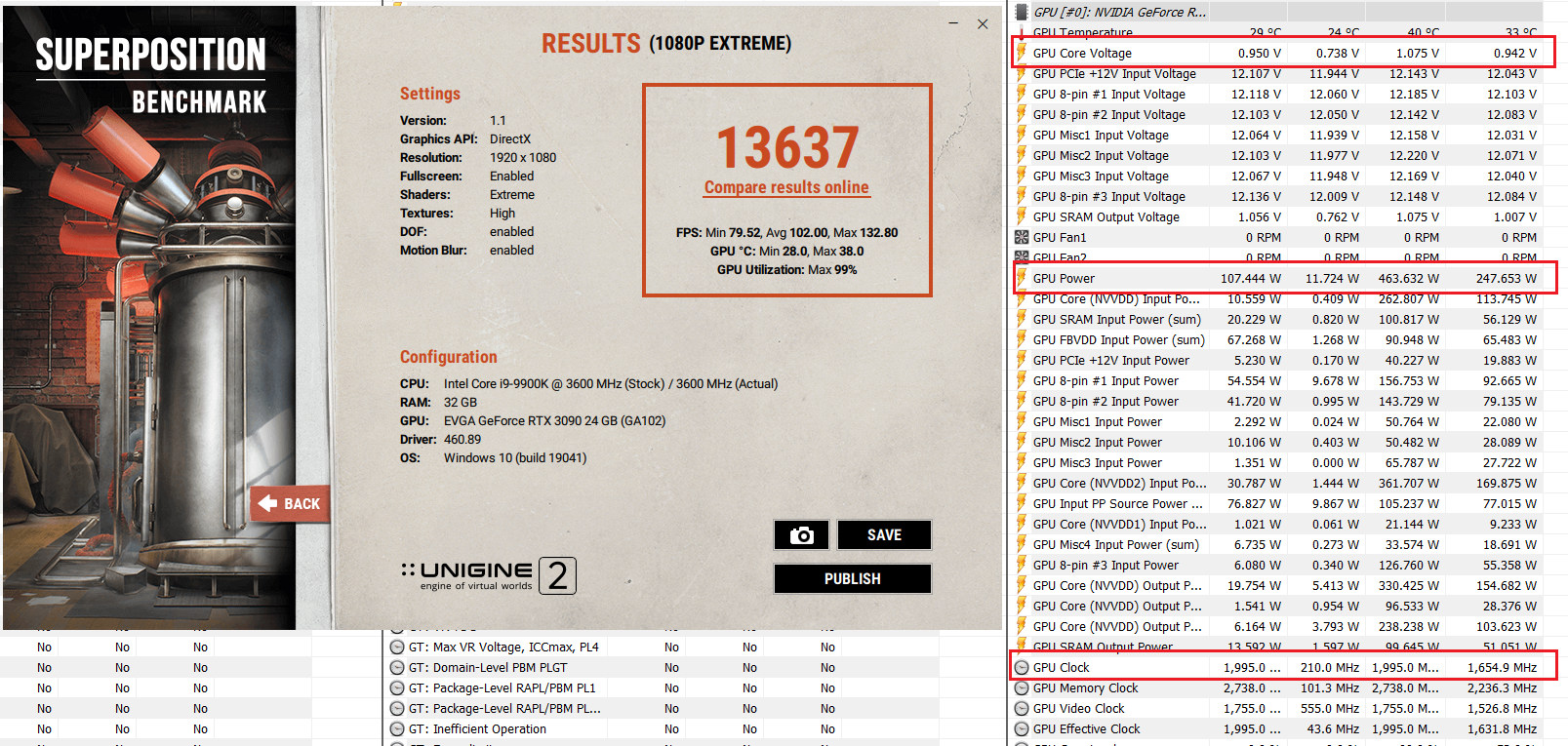The image size is (1568, 746).
Task: Select the GT: Package-Level RAPL/PBM PL1 row label
Action: [502, 687]
